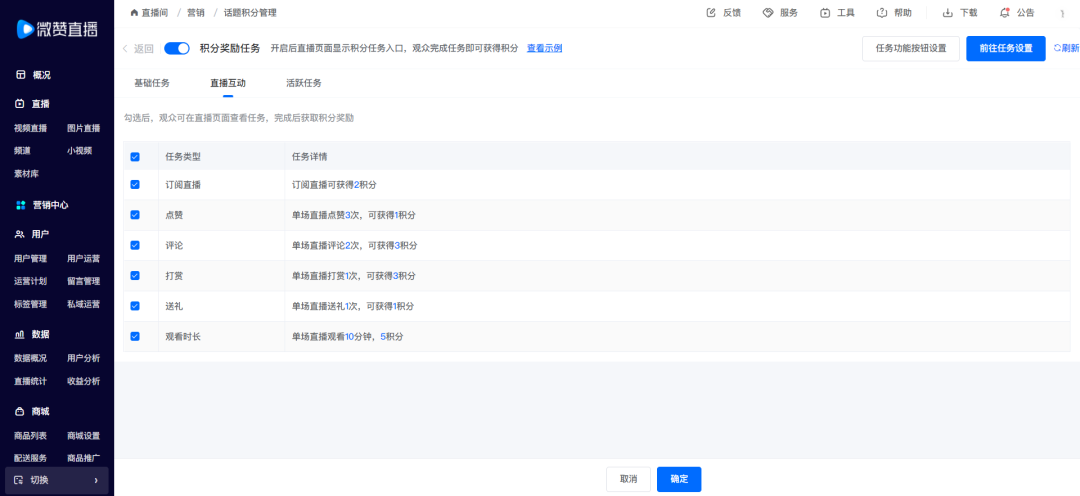1080x496 pixels.
Task: Click the 确定 confirm button
Action: (x=679, y=479)
